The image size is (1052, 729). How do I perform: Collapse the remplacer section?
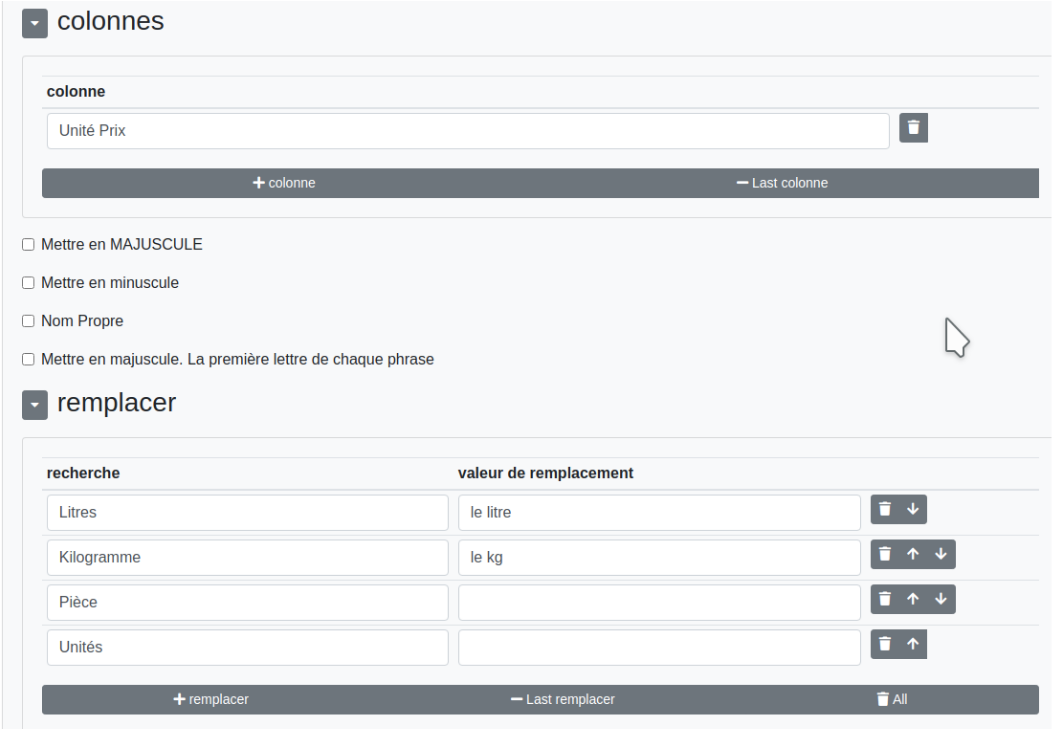click(x=35, y=405)
